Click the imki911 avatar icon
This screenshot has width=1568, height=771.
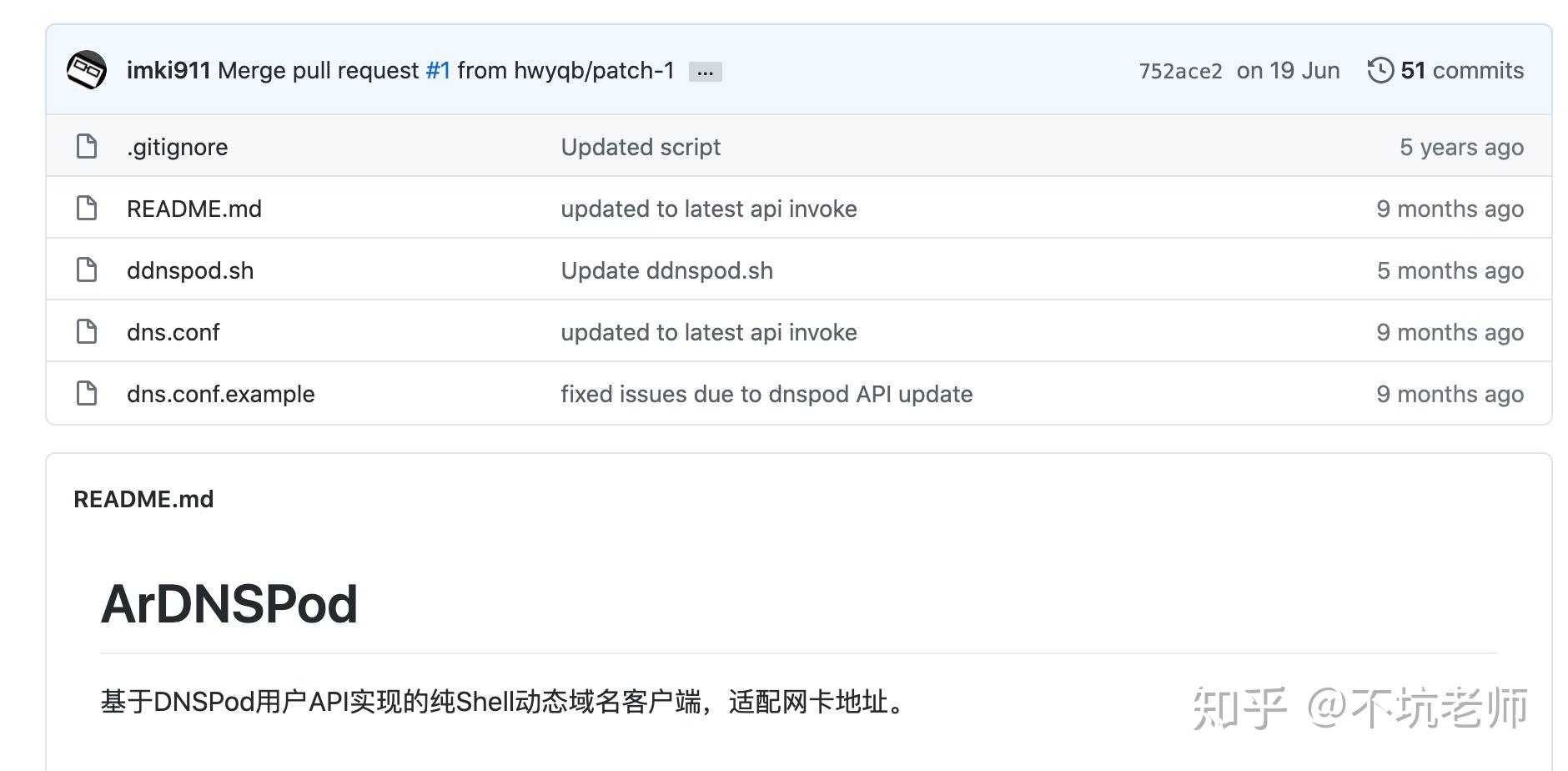click(x=86, y=70)
